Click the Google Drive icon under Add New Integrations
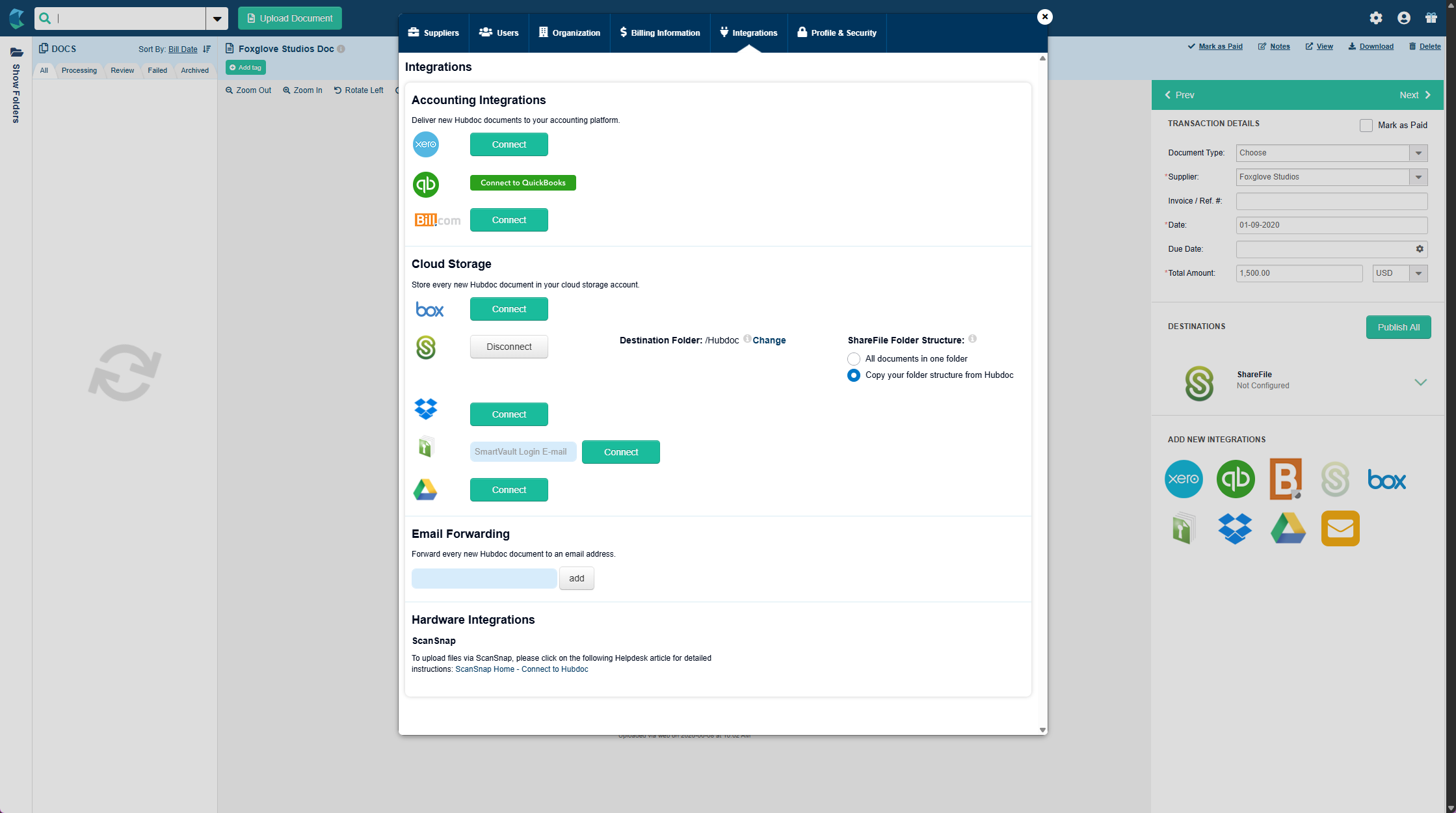The height and width of the screenshot is (813, 1456). pyautogui.click(x=1288, y=528)
